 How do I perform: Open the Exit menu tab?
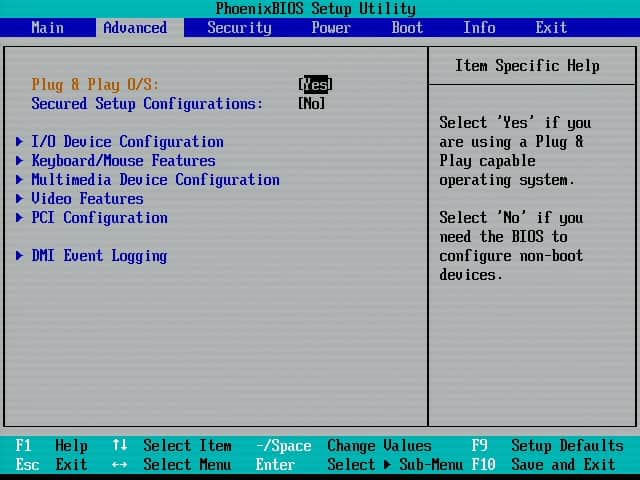551,28
